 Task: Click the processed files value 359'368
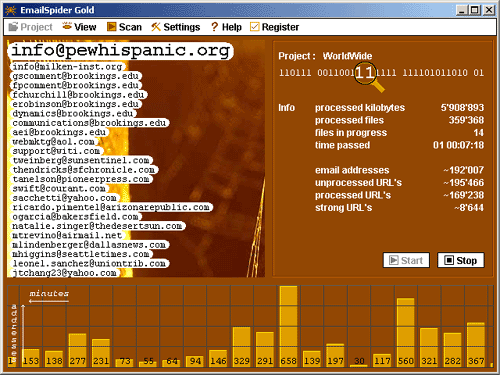(x=466, y=120)
